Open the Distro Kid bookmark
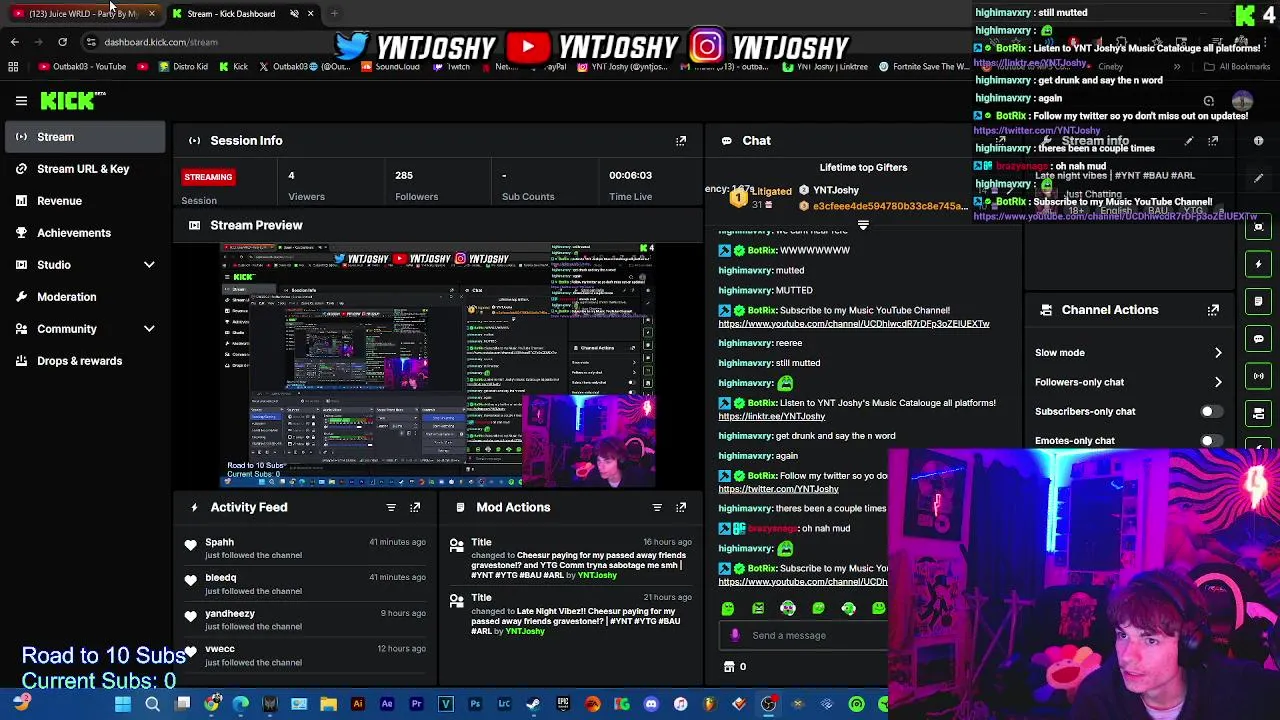The width and height of the screenshot is (1280, 720). click(x=183, y=67)
